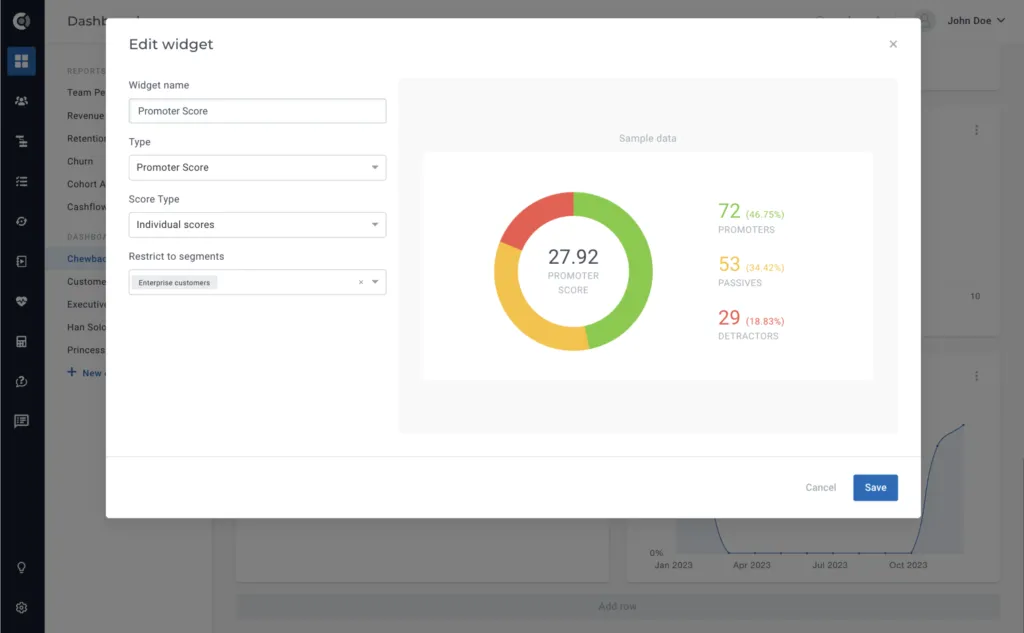Open the checklist icon in the sidebar

pyautogui.click(x=22, y=182)
